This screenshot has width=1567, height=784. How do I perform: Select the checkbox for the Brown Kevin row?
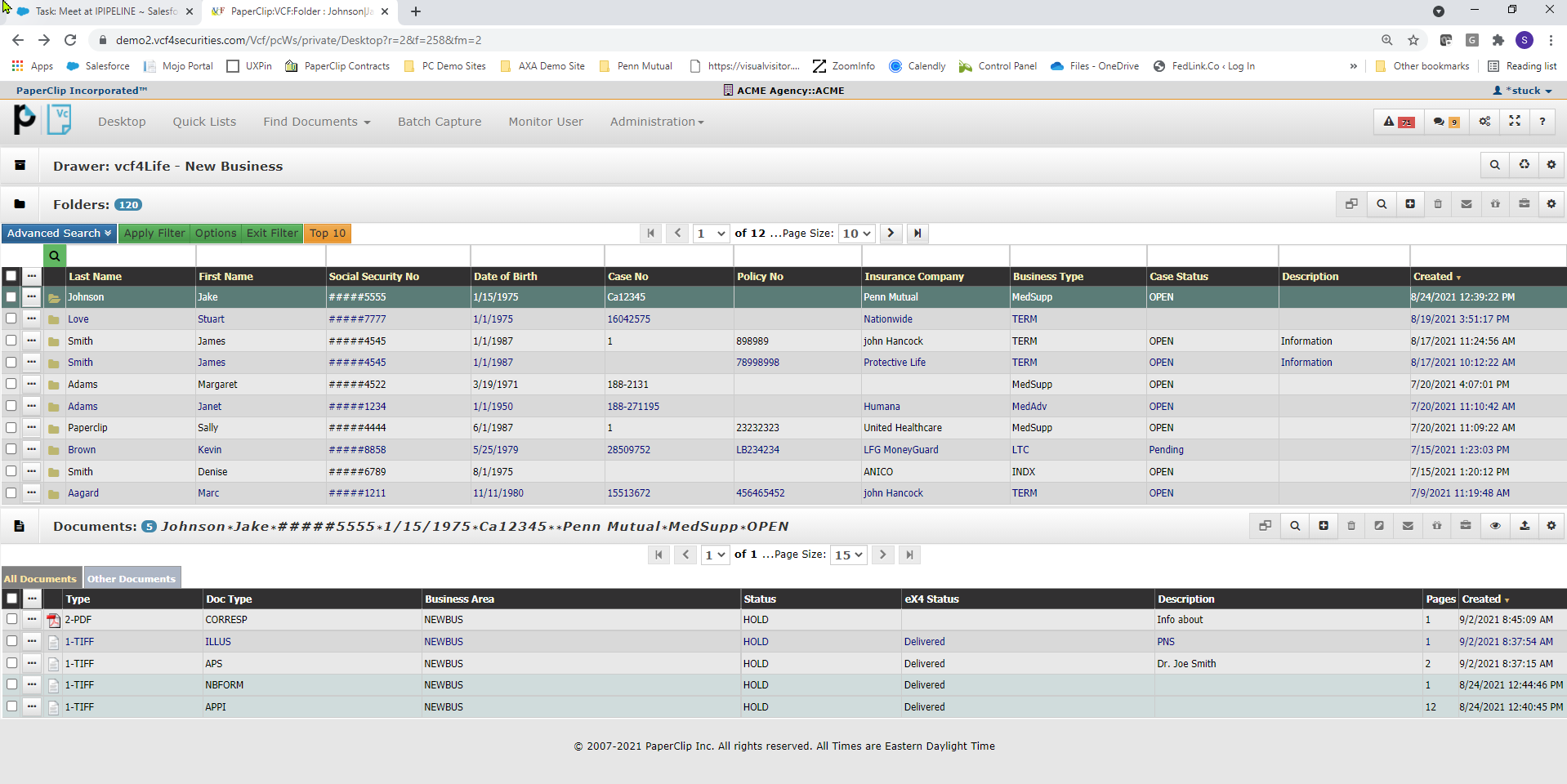pos(11,449)
